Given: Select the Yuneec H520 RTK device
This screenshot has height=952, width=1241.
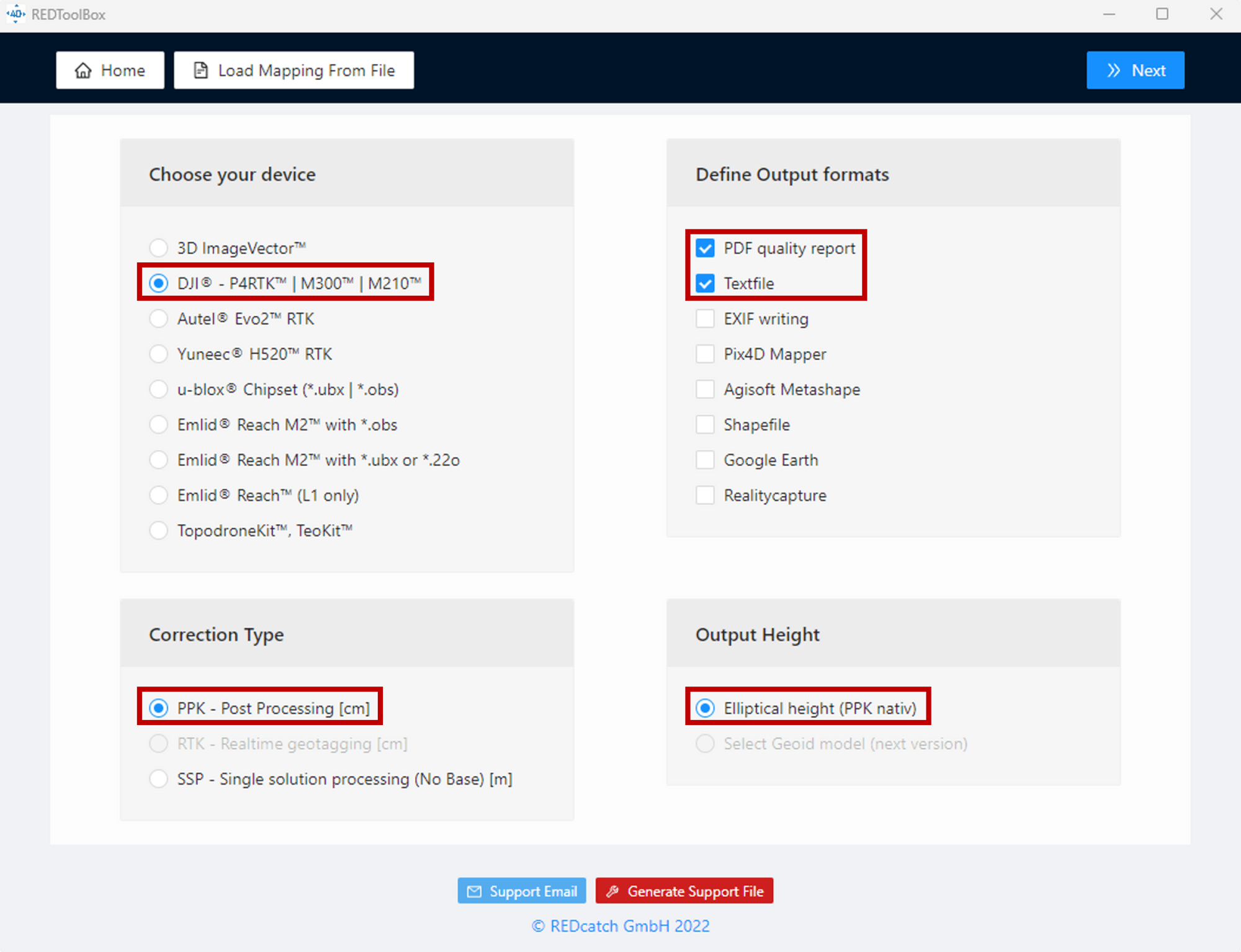Looking at the screenshot, I should click(x=158, y=354).
